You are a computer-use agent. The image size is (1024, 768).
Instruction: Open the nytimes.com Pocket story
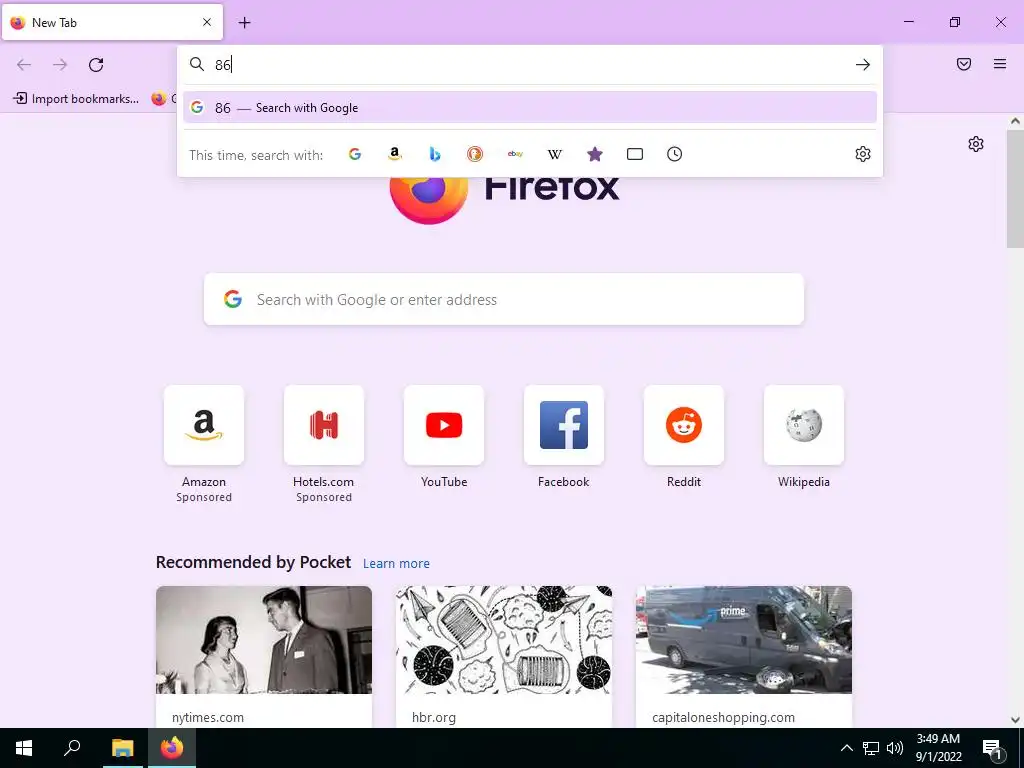coord(264,656)
